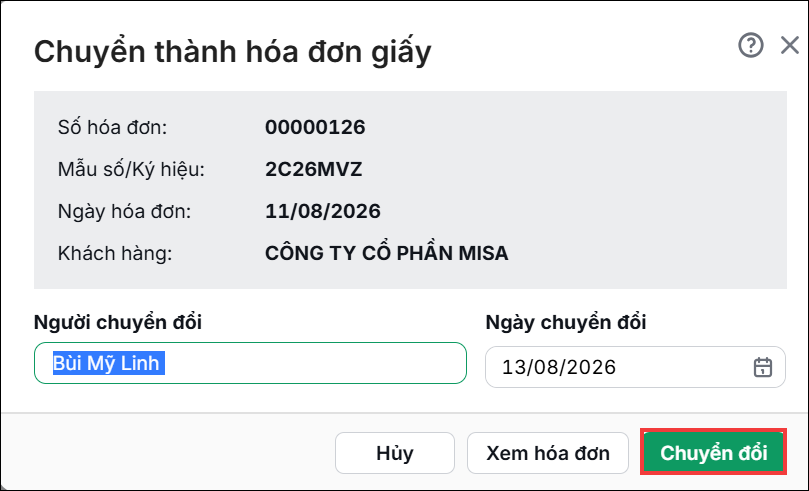
Task: Click the Khách hàng label
Action: (x=115, y=253)
